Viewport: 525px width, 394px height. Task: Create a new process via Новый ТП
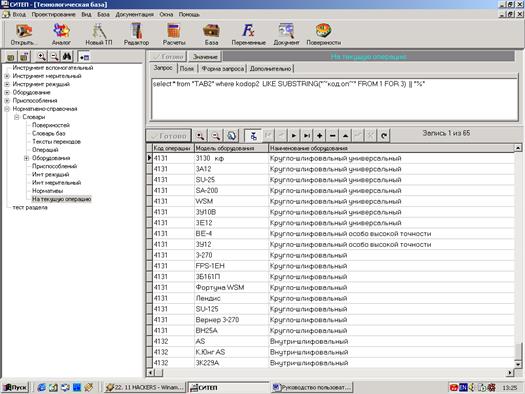99,34
